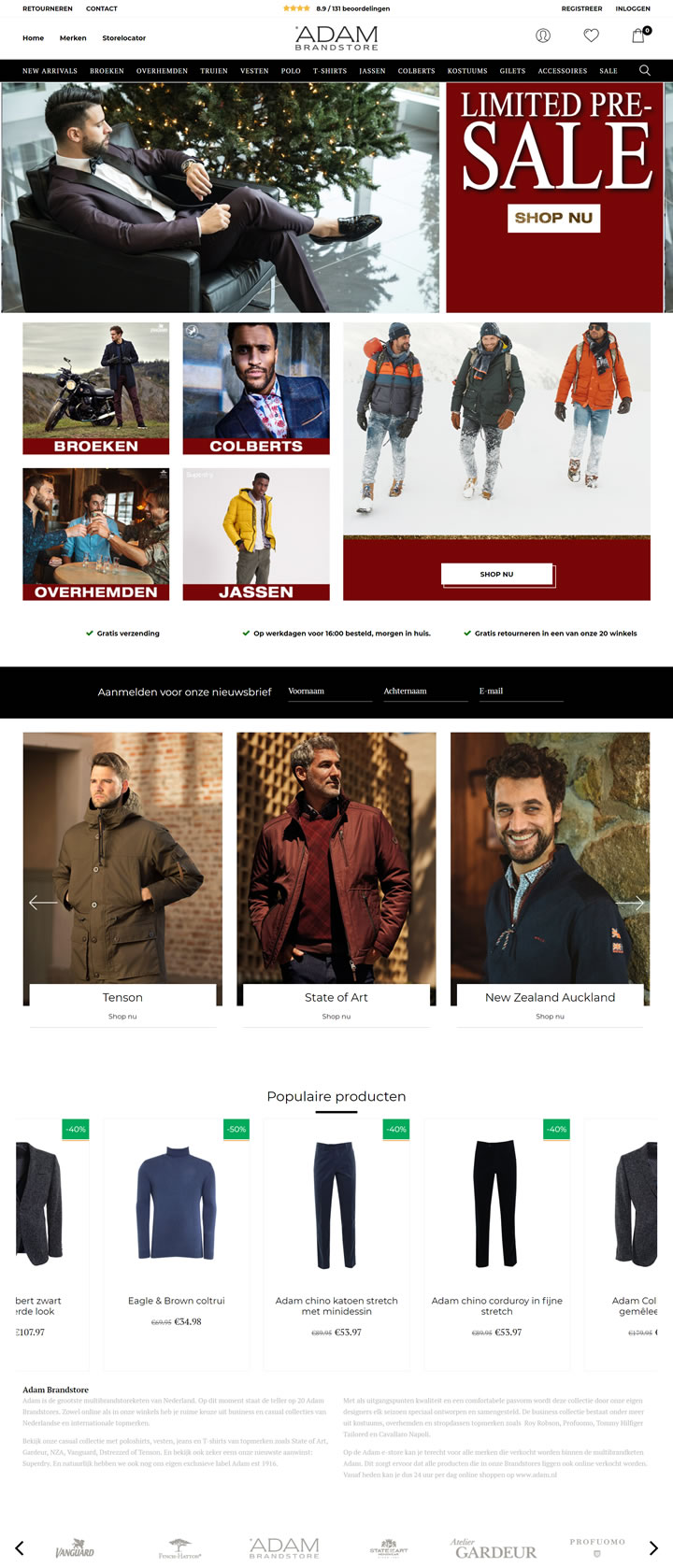Show previous brand logos with left chevron
The image size is (673, 1568).
(19, 1548)
